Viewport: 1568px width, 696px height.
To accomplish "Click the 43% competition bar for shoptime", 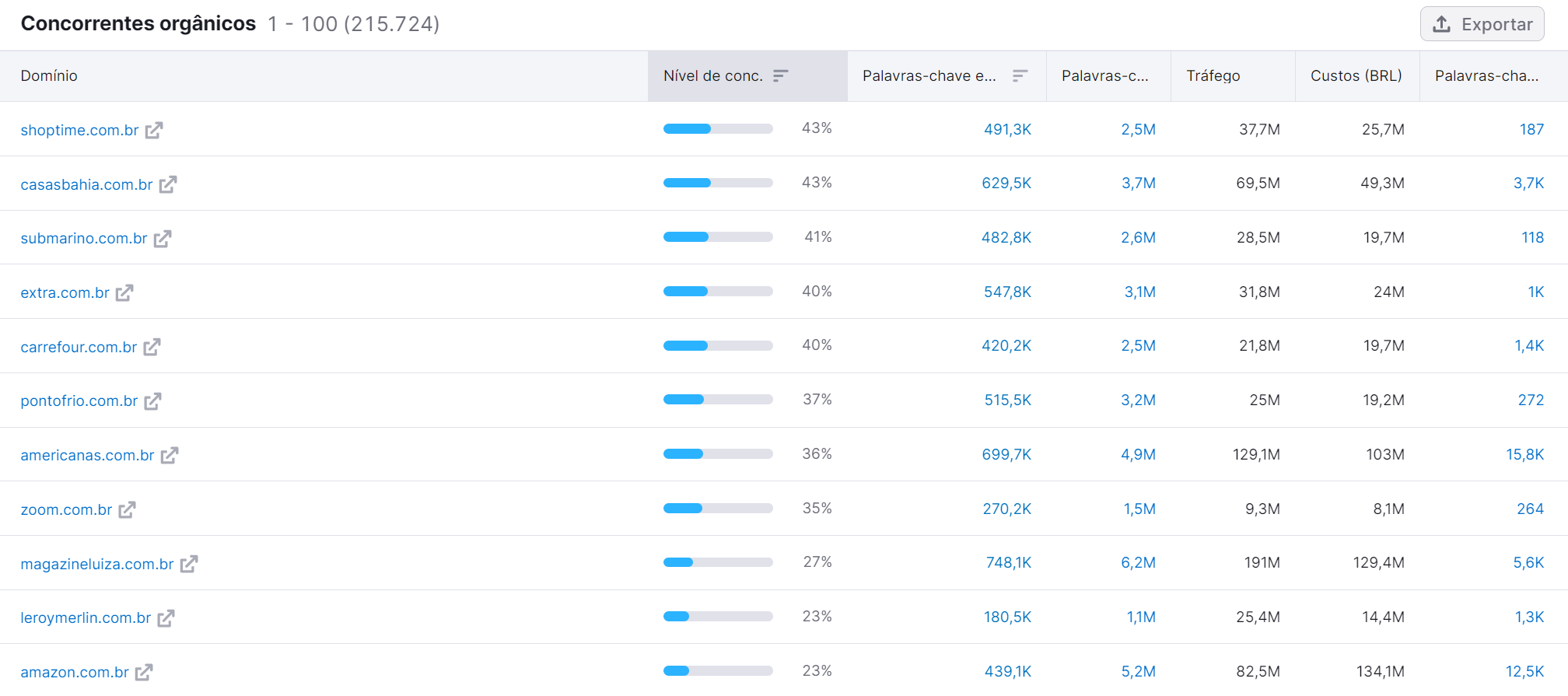I will click(x=717, y=129).
